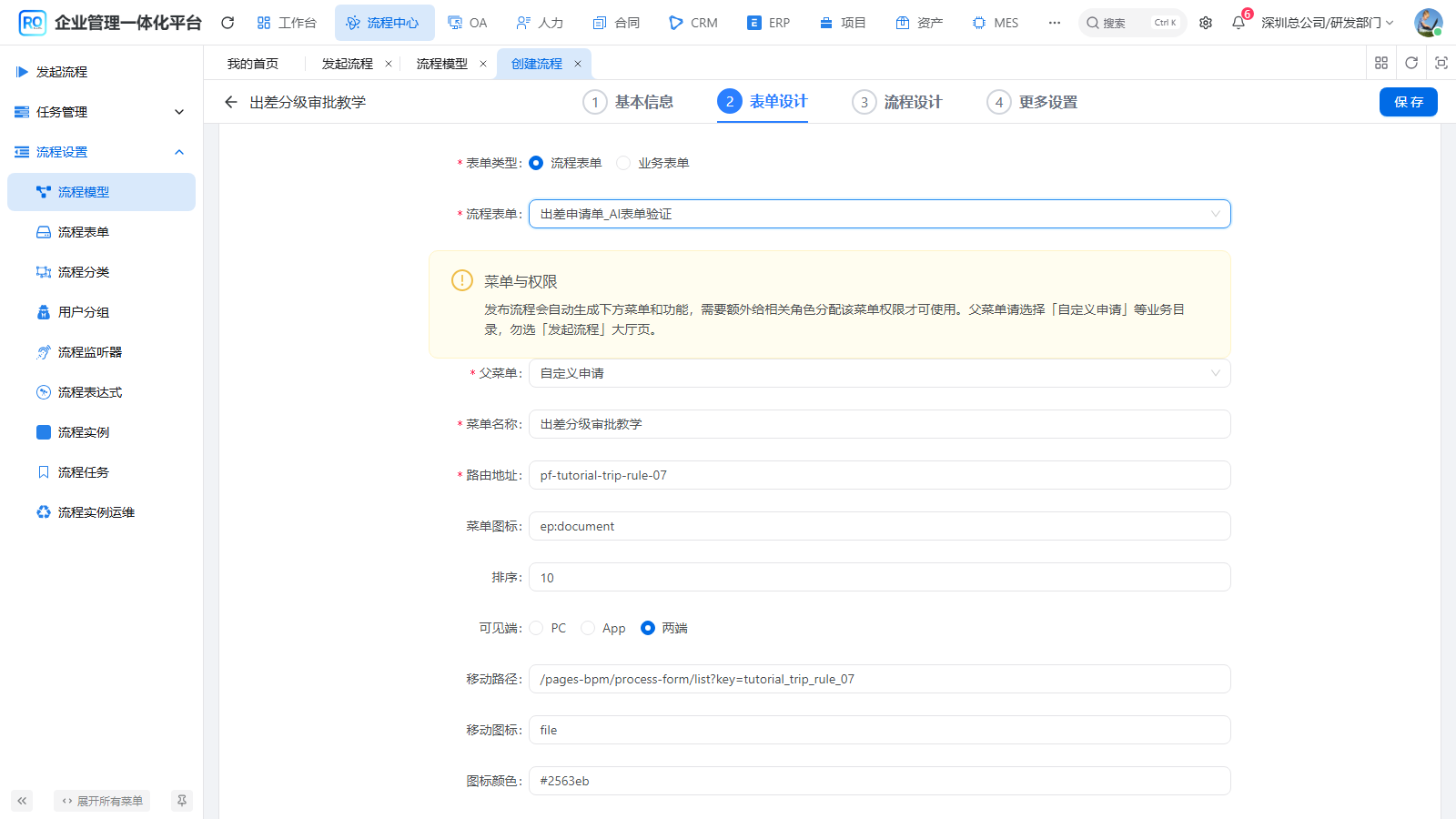Choose PC as the visible client
The image size is (1456, 819).
click(x=536, y=628)
